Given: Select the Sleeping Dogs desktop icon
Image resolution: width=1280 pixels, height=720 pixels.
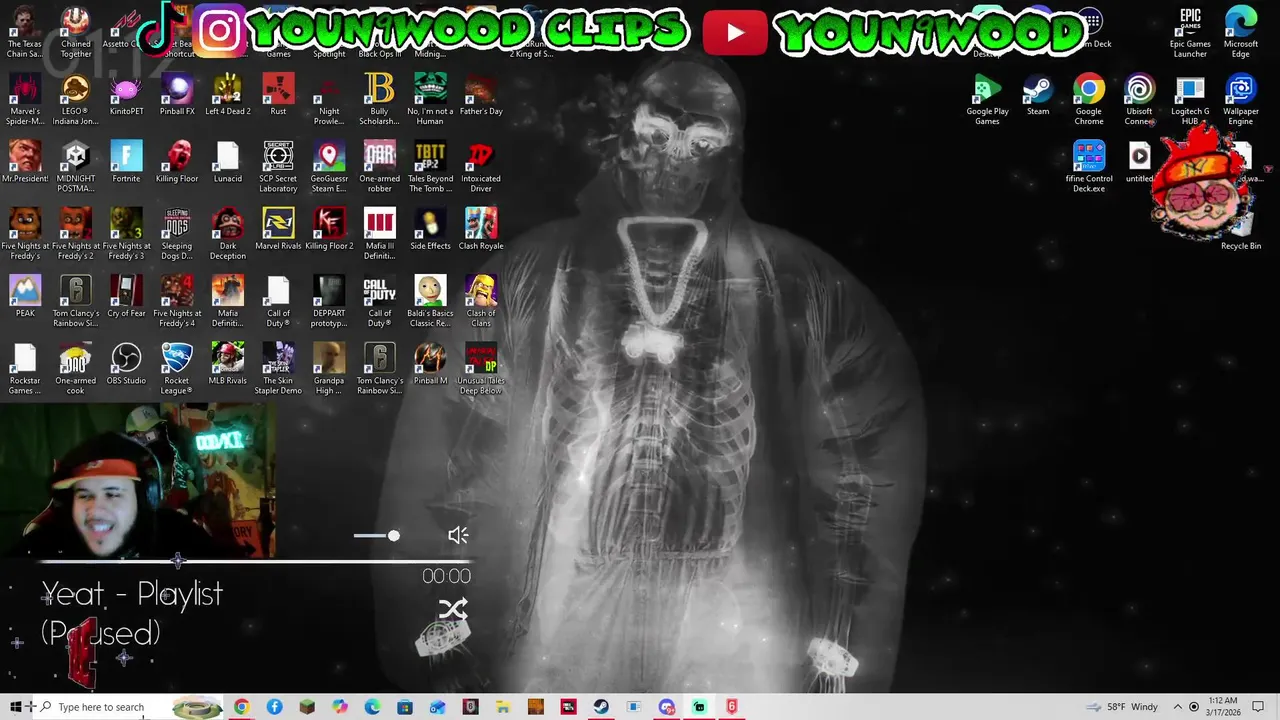Looking at the screenshot, I should click(x=177, y=233).
